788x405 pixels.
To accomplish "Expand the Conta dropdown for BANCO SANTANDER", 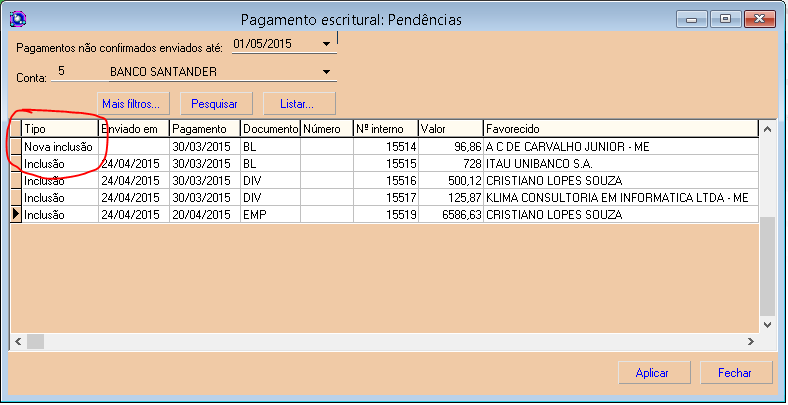I will coord(326,72).
